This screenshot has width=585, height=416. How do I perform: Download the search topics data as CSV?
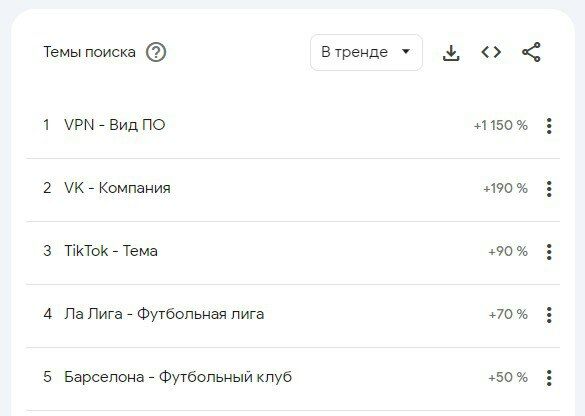click(x=451, y=53)
